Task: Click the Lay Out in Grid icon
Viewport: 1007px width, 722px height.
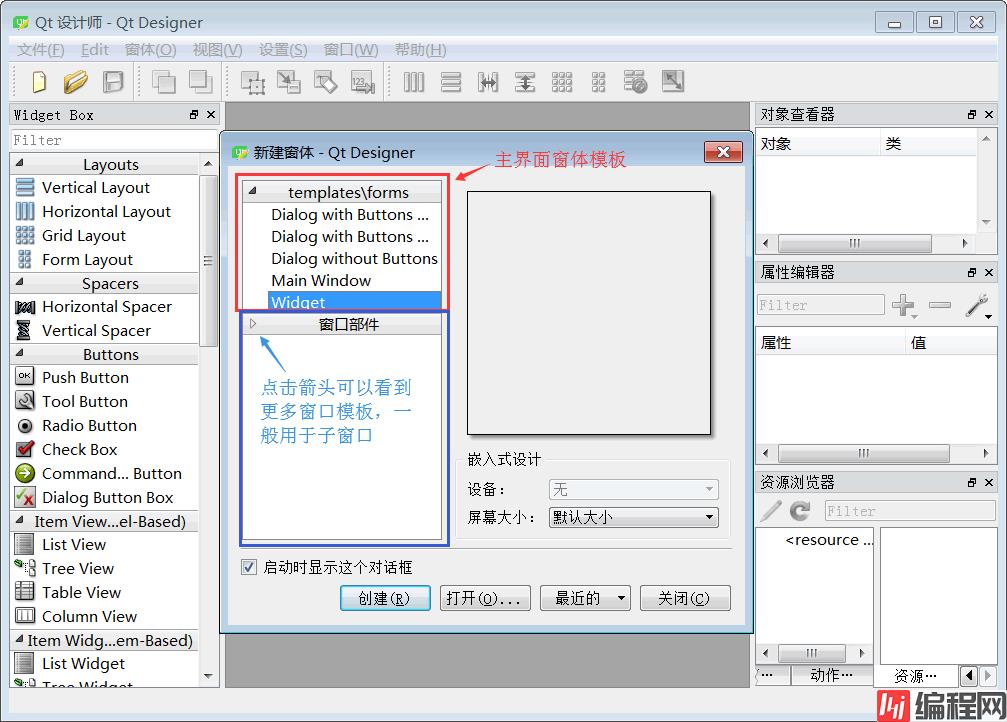Action: 562,82
